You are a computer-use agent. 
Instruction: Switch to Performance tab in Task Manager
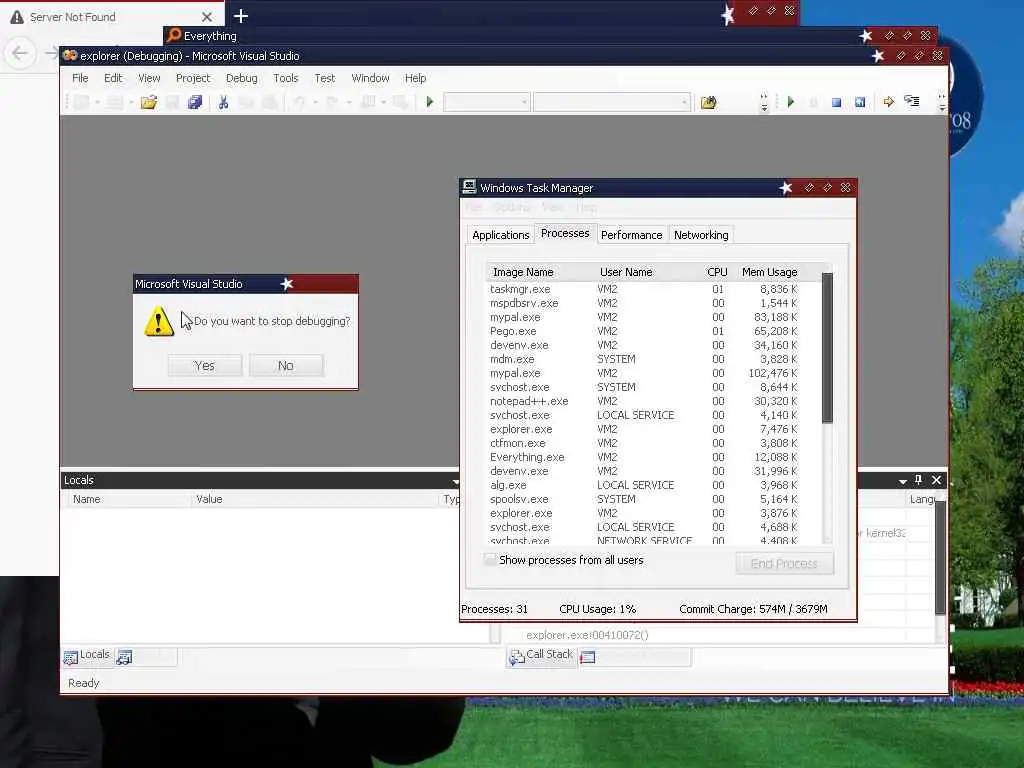(x=632, y=235)
